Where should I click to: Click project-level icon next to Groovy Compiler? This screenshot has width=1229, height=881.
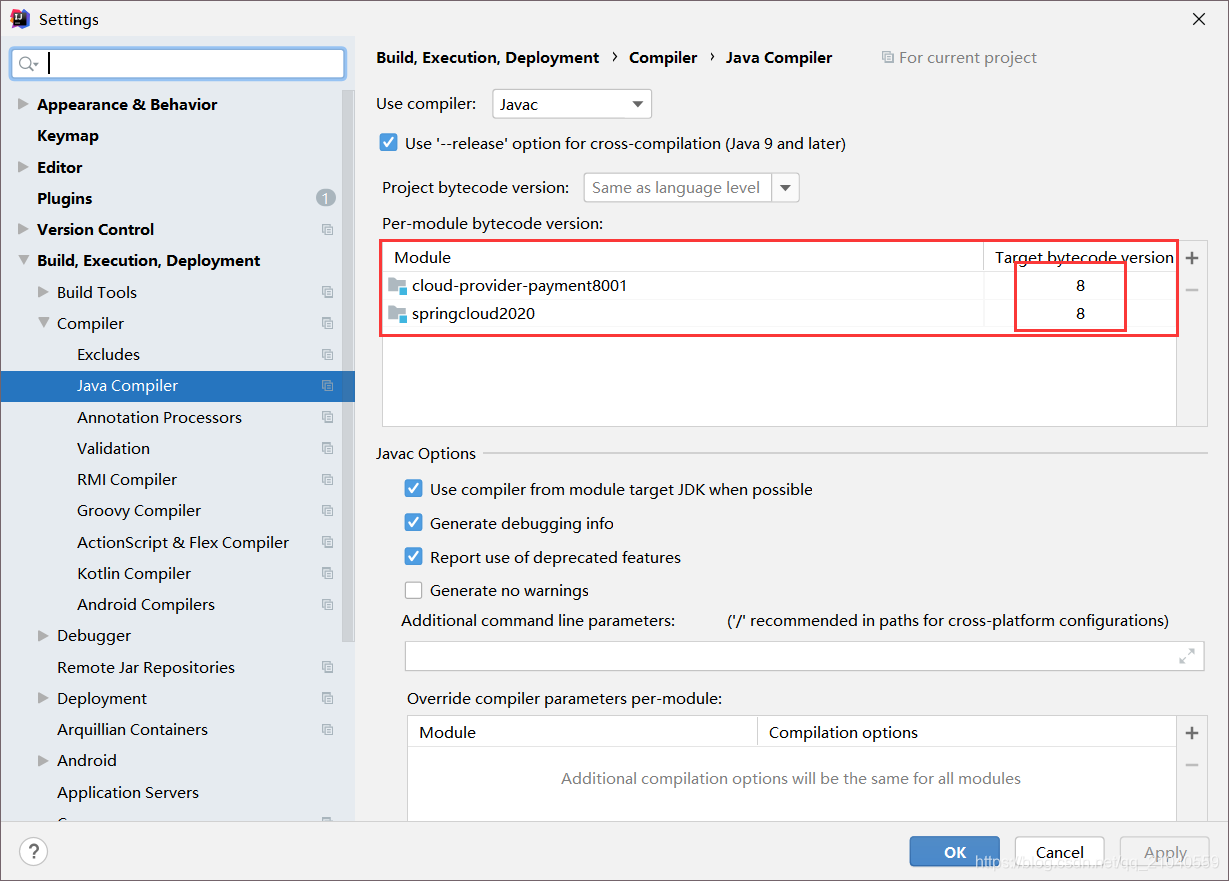[x=327, y=511]
